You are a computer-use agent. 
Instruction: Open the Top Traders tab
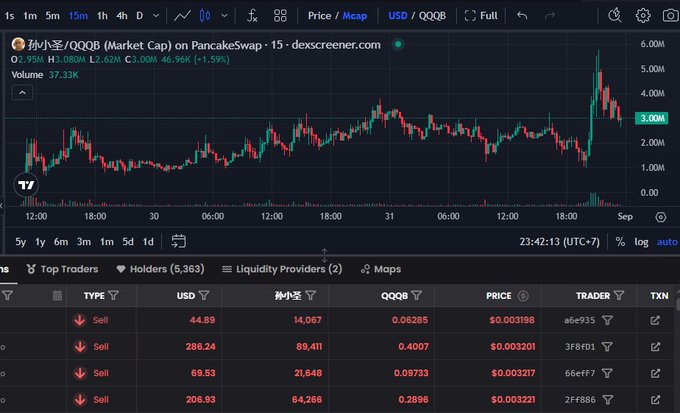tap(62, 269)
